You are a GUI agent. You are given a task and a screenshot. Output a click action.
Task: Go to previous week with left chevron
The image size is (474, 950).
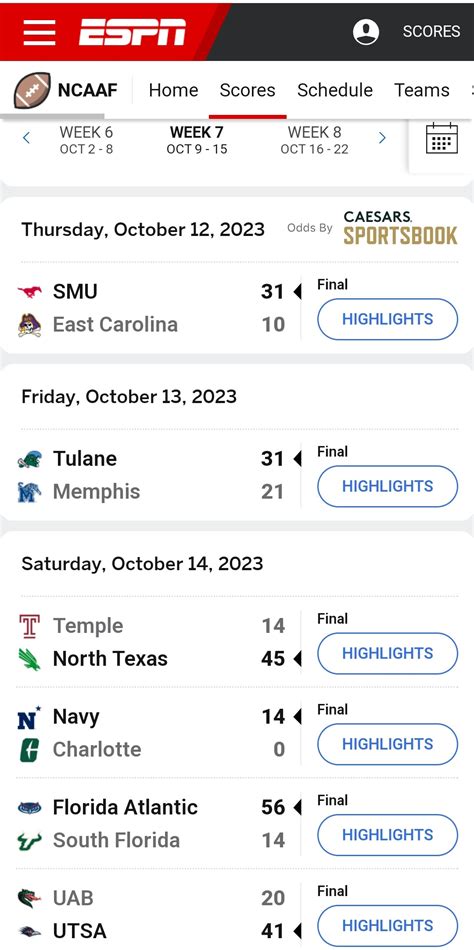point(26,138)
